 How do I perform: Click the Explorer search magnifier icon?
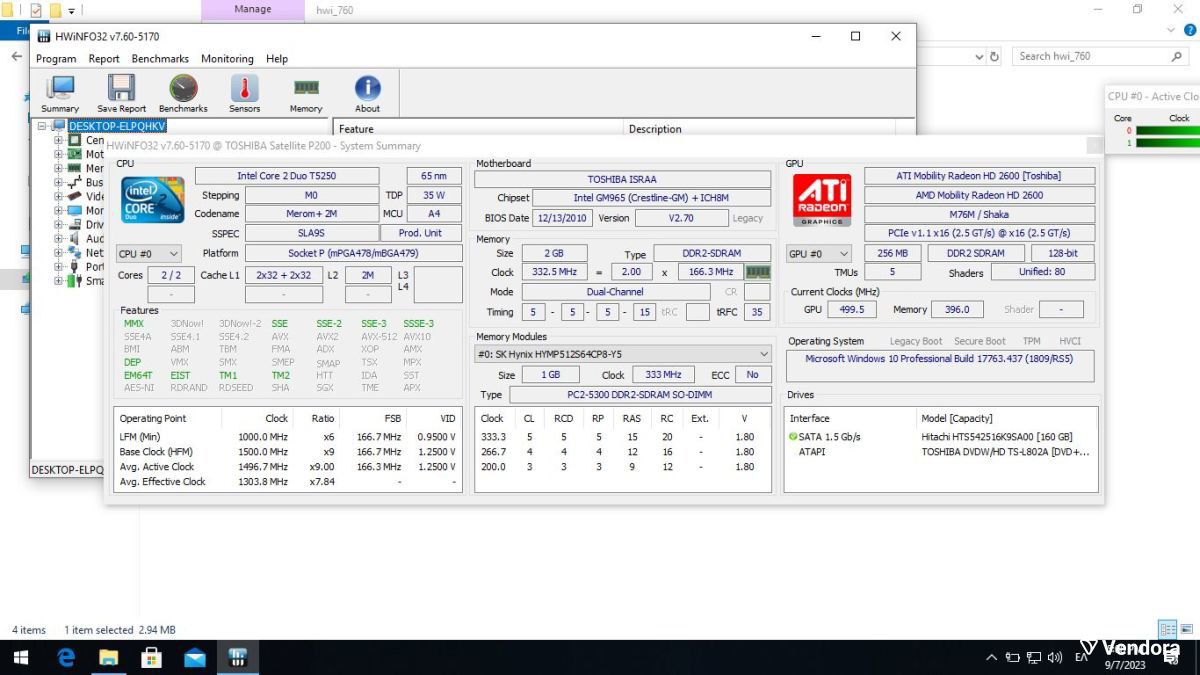[x=1177, y=56]
